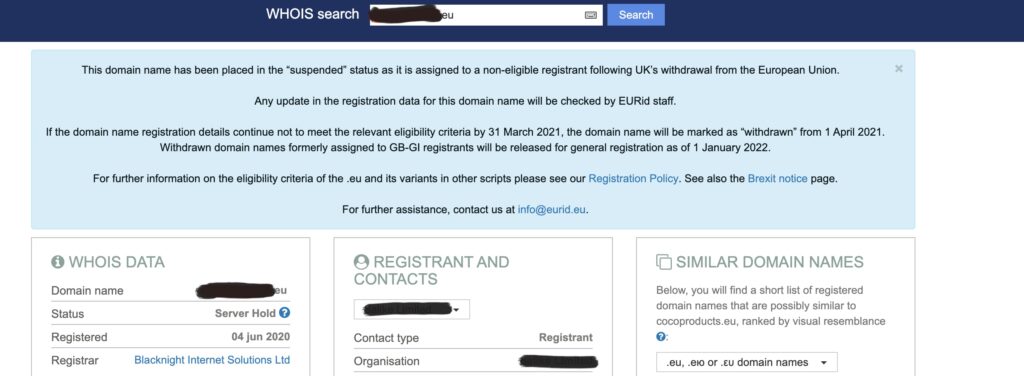The image size is (1024, 376).
Task: Open Blacknight Internet Solutions Ltd registrar link
Action: (212, 360)
